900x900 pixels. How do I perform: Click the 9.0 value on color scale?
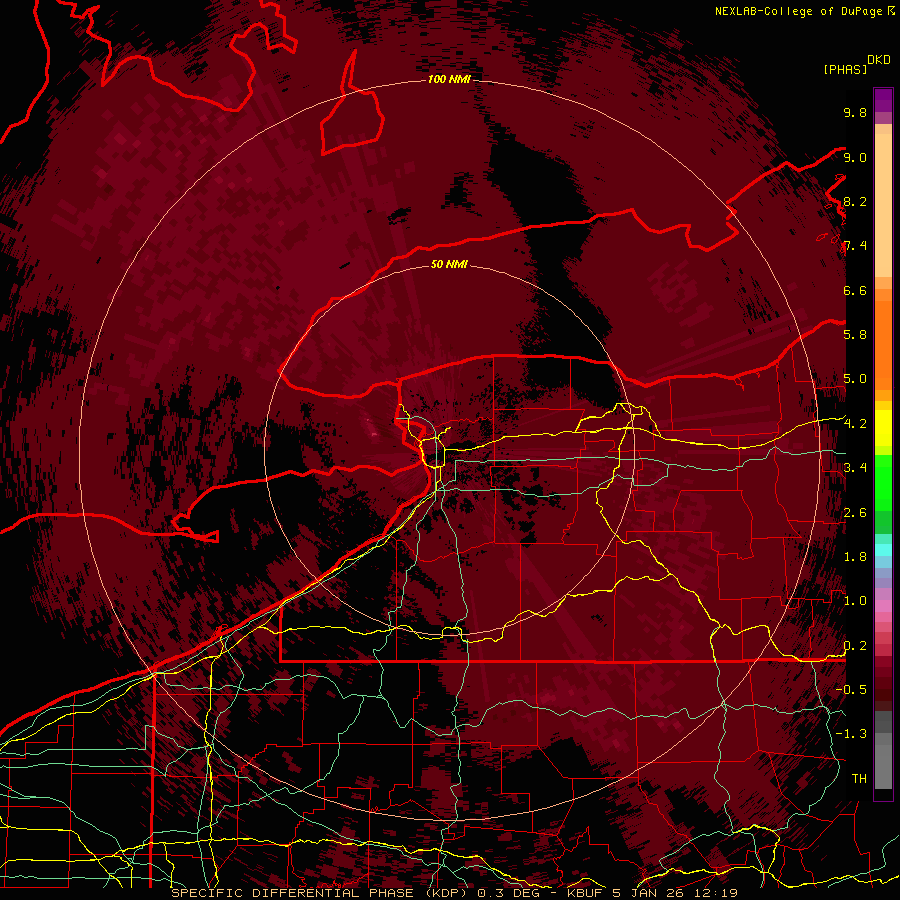[855, 157]
